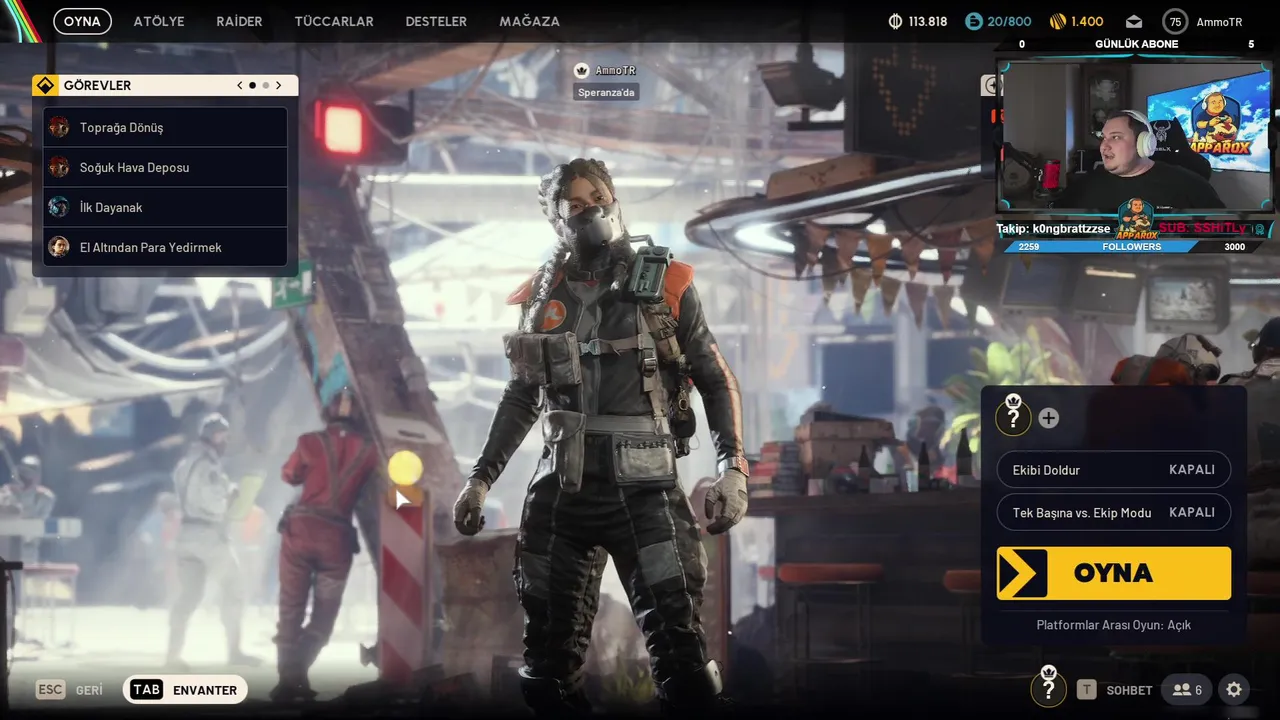Open the friends list showing 6

(1187, 690)
